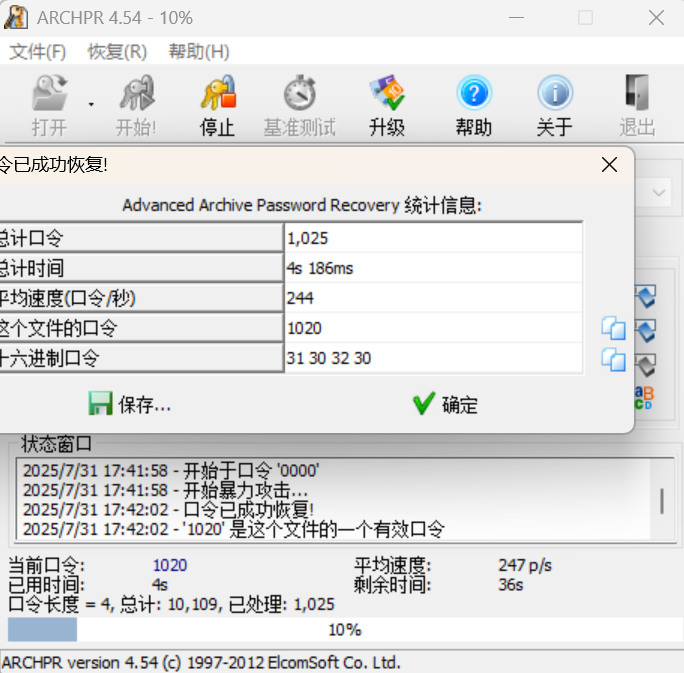Open the 帮助(H) menu
The height and width of the screenshot is (673, 684).
point(199,52)
